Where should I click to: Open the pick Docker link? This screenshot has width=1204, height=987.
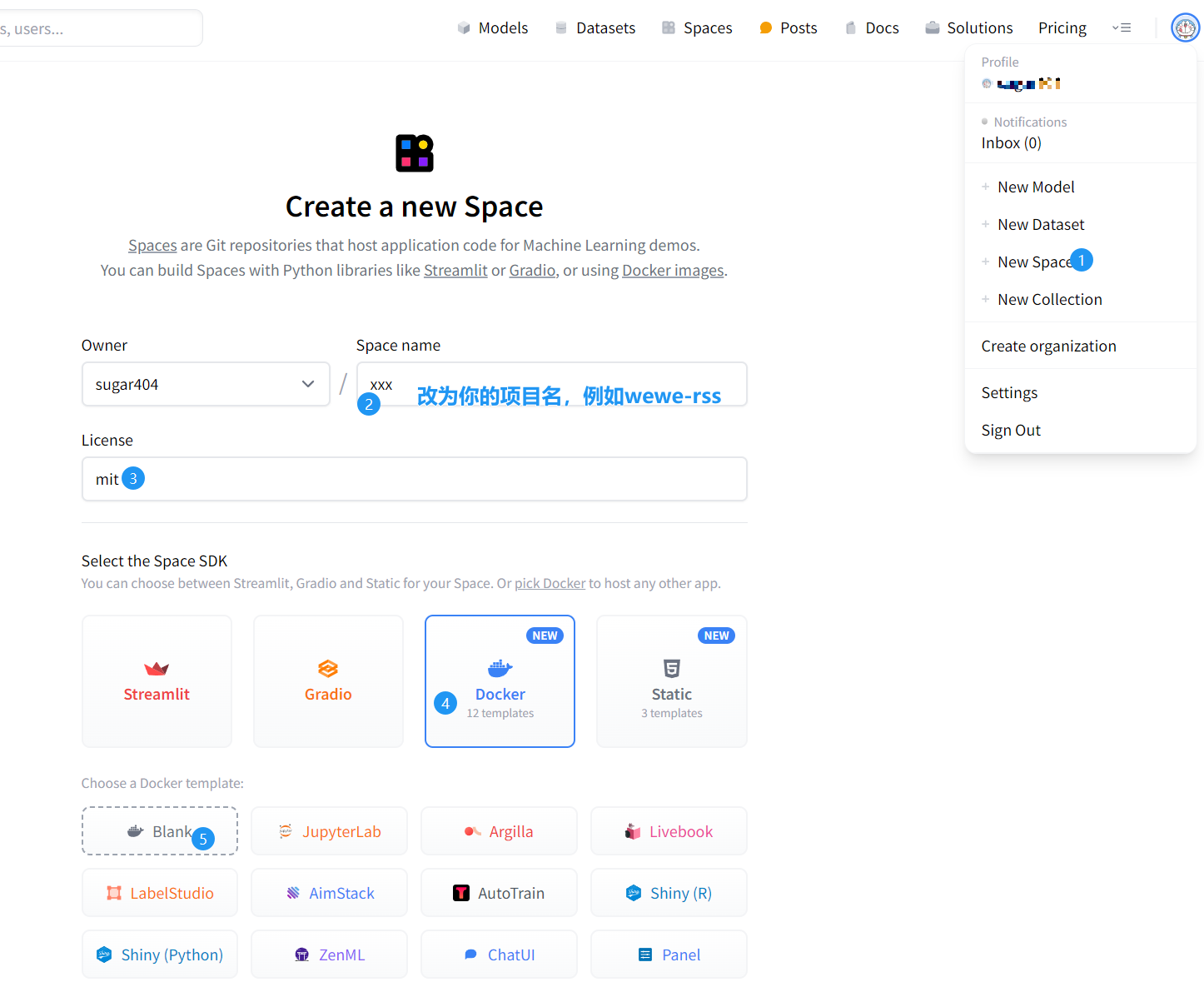pyautogui.click(x=550, y=583)
